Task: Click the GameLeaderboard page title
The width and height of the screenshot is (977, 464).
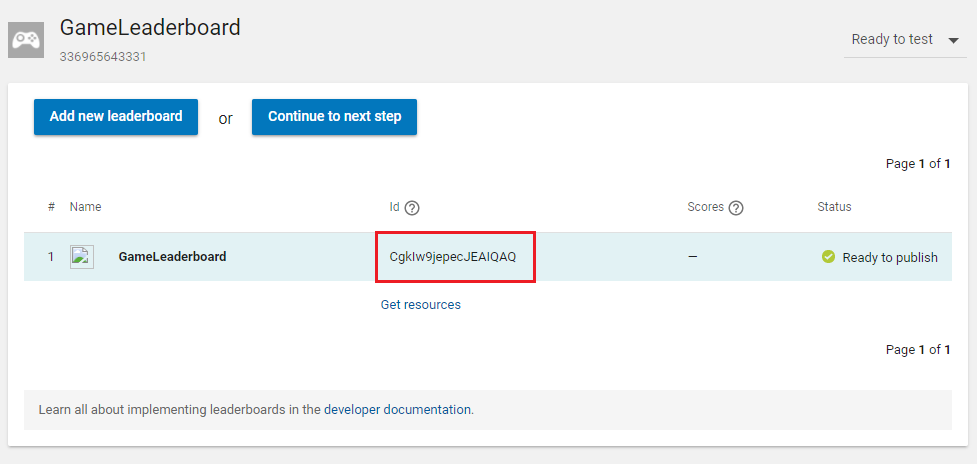Action: point(150,28)
